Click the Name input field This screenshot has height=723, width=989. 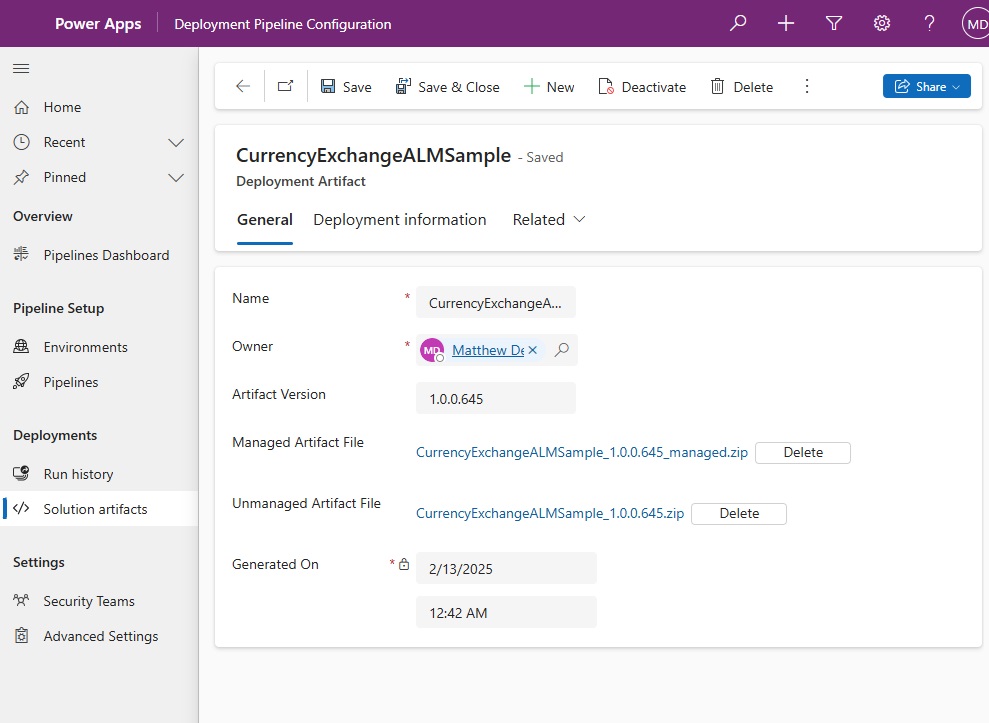(496, 303)
